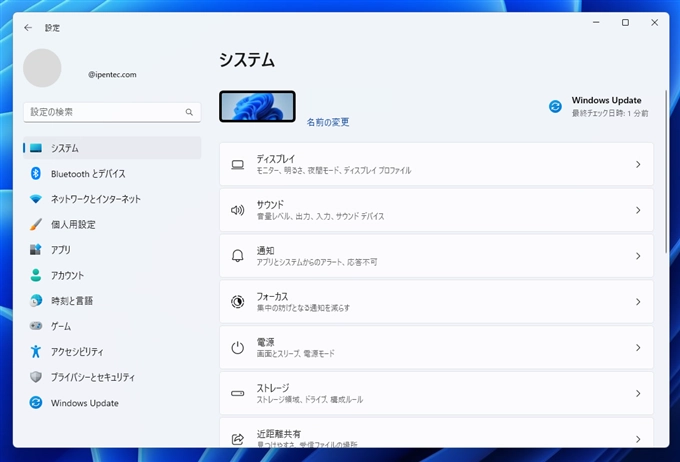The height and width of the screenshot is (462, 680).
Task: Open アカウント in the sidebar
Action: pyautogui.click(x=112, y=275)
